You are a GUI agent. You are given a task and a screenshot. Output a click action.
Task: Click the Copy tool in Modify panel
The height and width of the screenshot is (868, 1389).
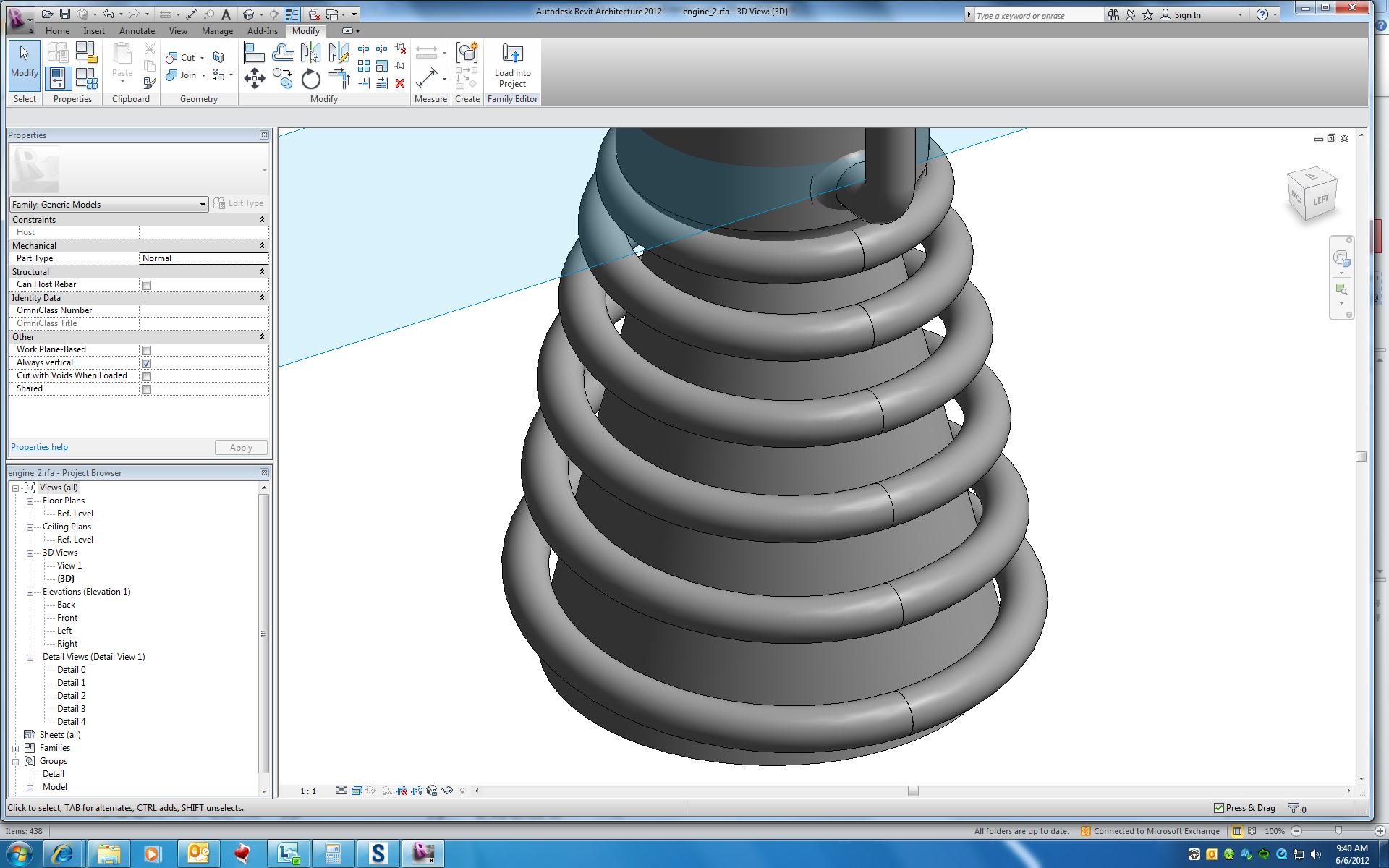pos(282,78)
